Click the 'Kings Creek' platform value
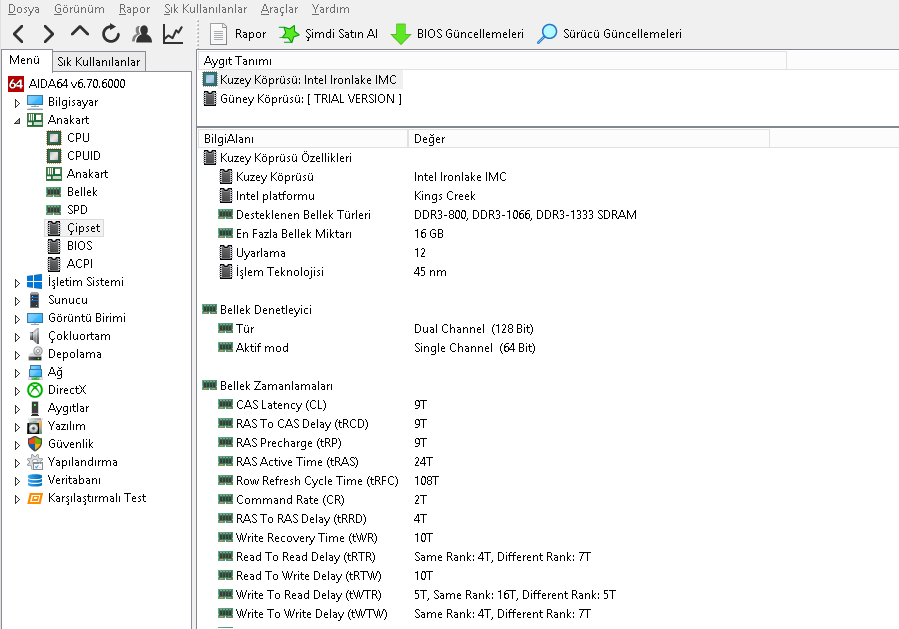 [x=445, y=196]
